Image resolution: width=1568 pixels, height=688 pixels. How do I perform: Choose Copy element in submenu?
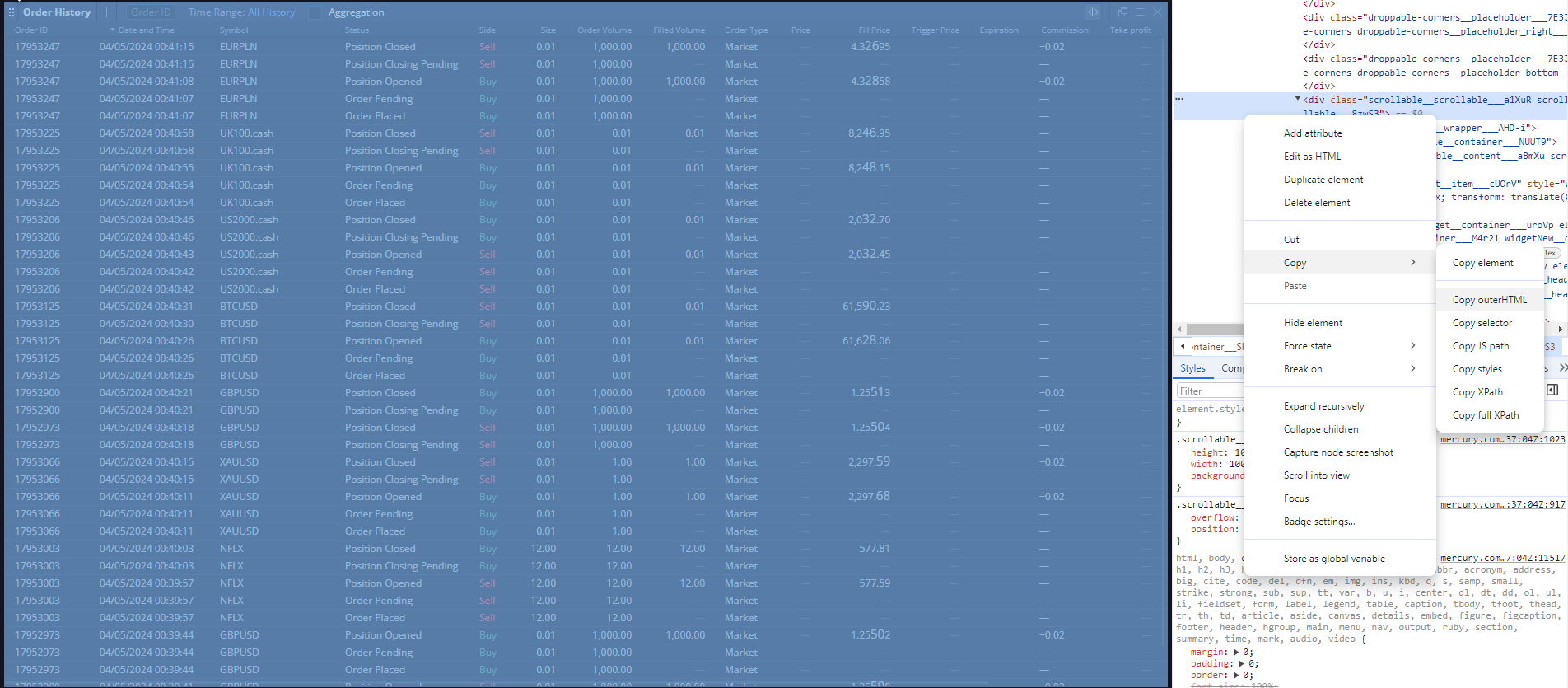click(1490, 263)
